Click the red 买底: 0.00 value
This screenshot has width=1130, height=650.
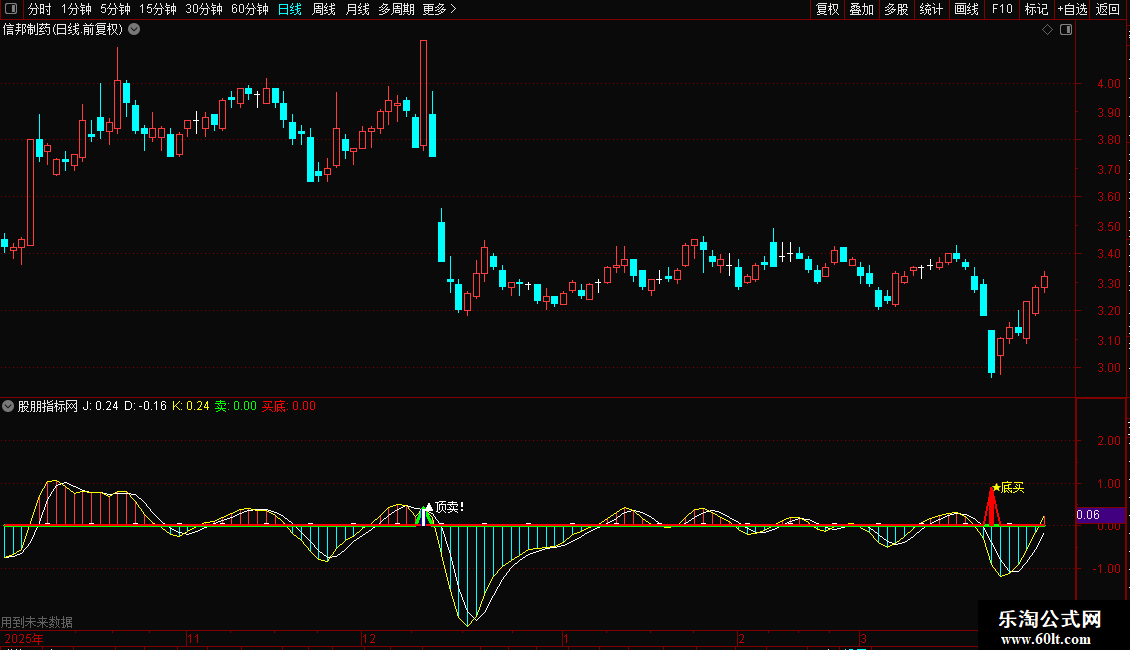[289, 406]
